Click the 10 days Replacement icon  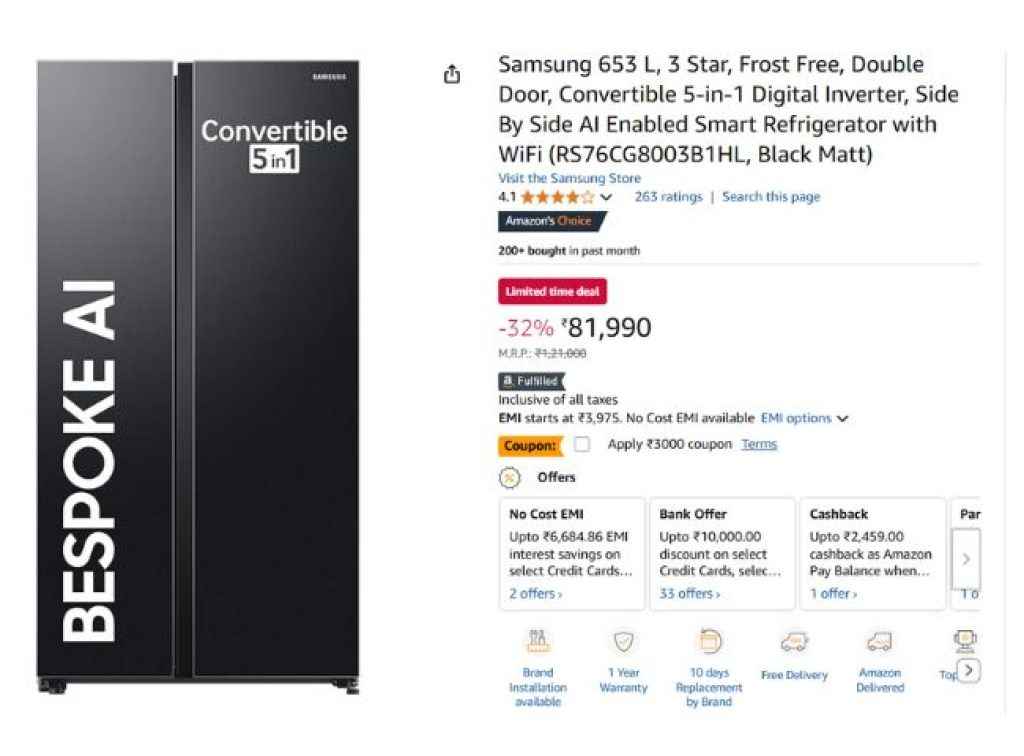point(709,641)
